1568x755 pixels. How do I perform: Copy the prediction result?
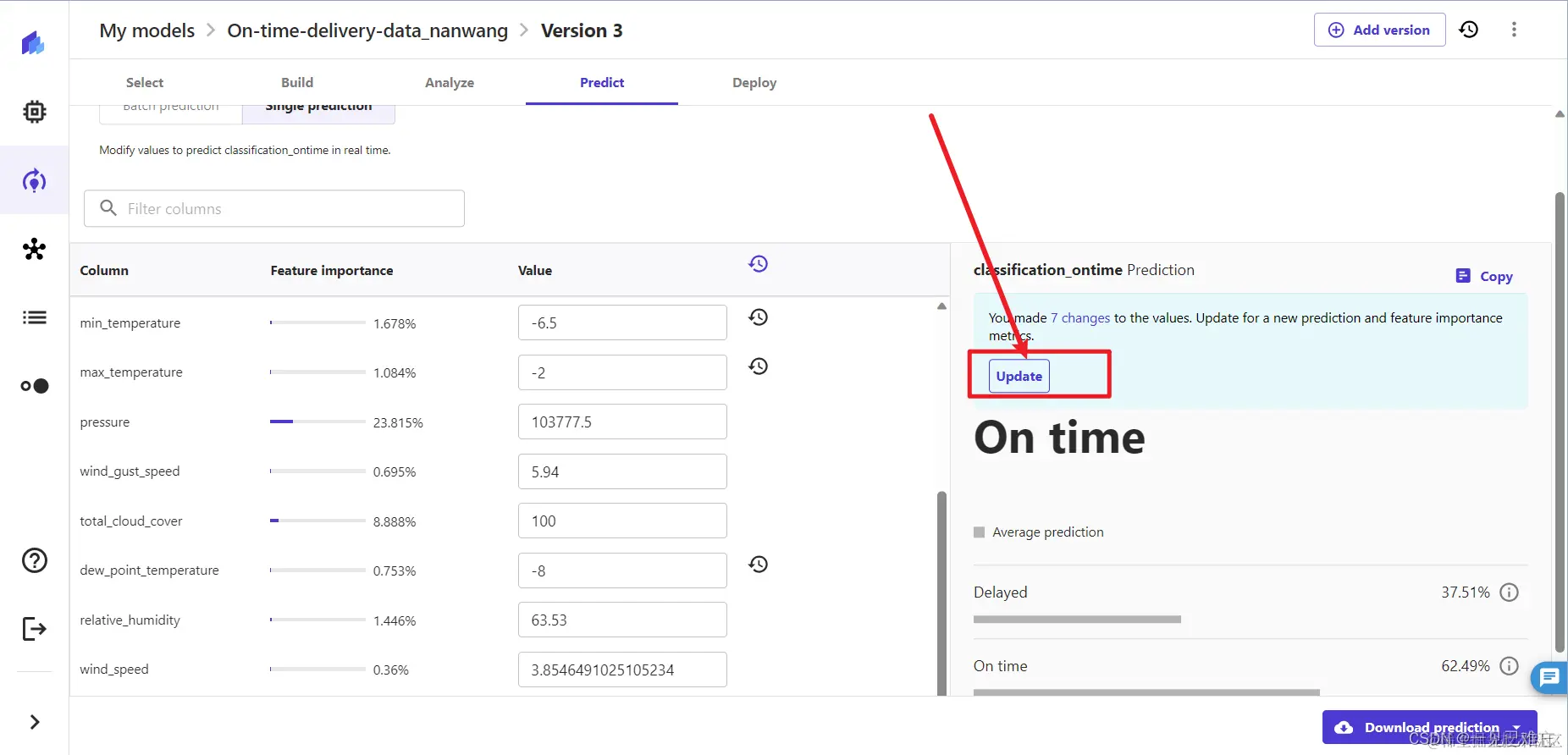click(x=1484, y=276)
